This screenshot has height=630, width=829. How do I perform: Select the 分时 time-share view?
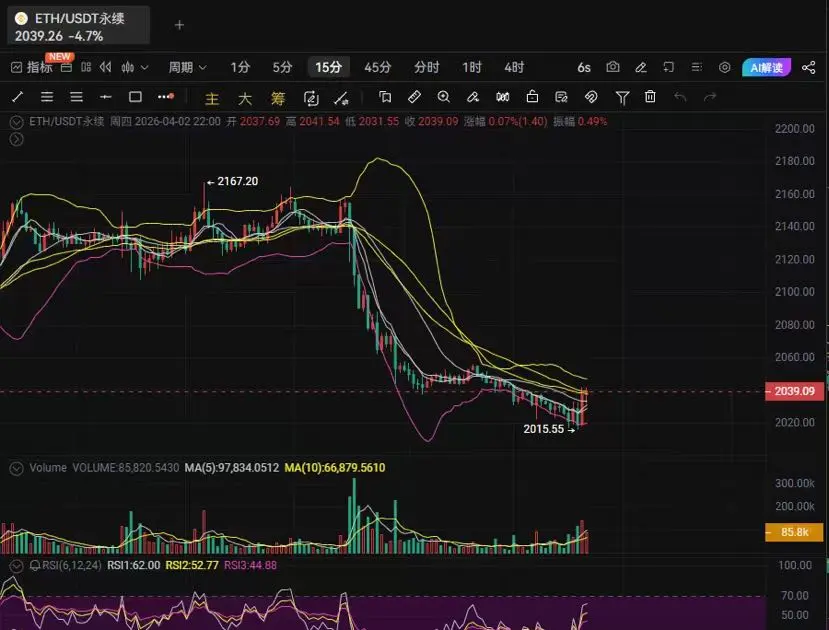tap(427, 67)
